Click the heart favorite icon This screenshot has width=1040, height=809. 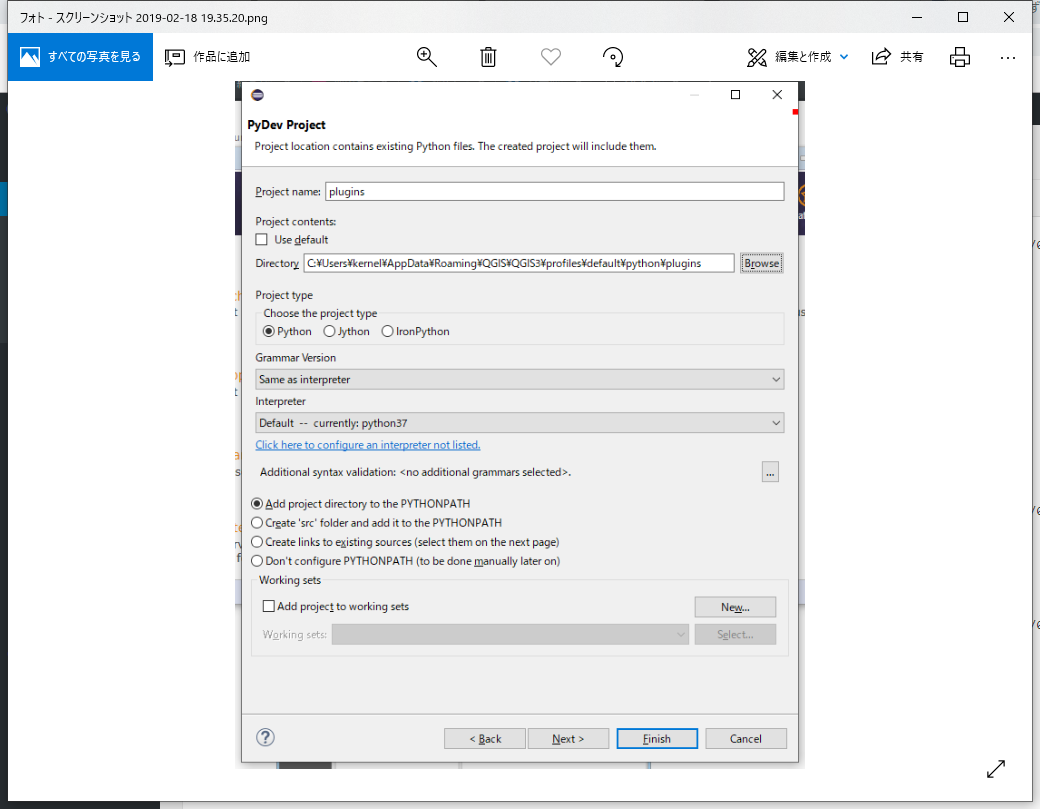551,57
